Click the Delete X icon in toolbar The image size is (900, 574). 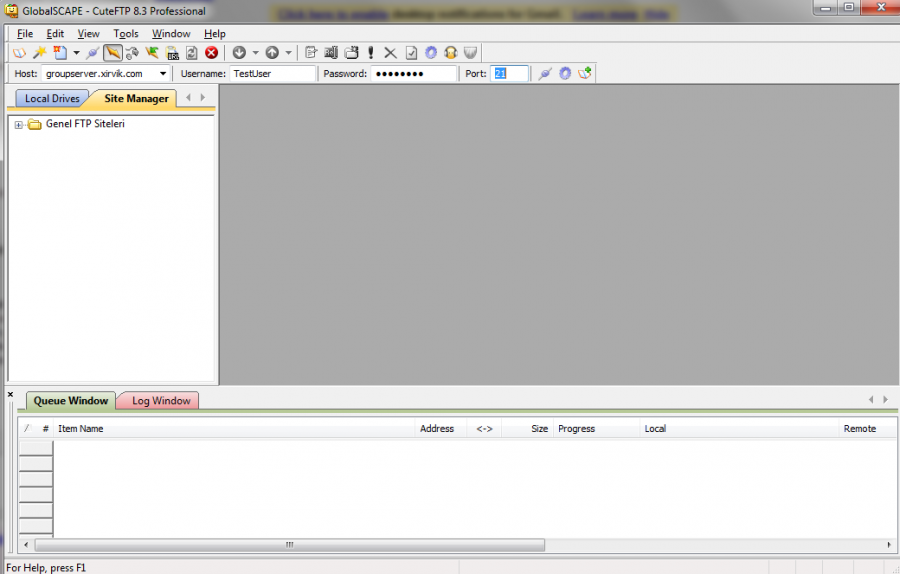(390, 53)
